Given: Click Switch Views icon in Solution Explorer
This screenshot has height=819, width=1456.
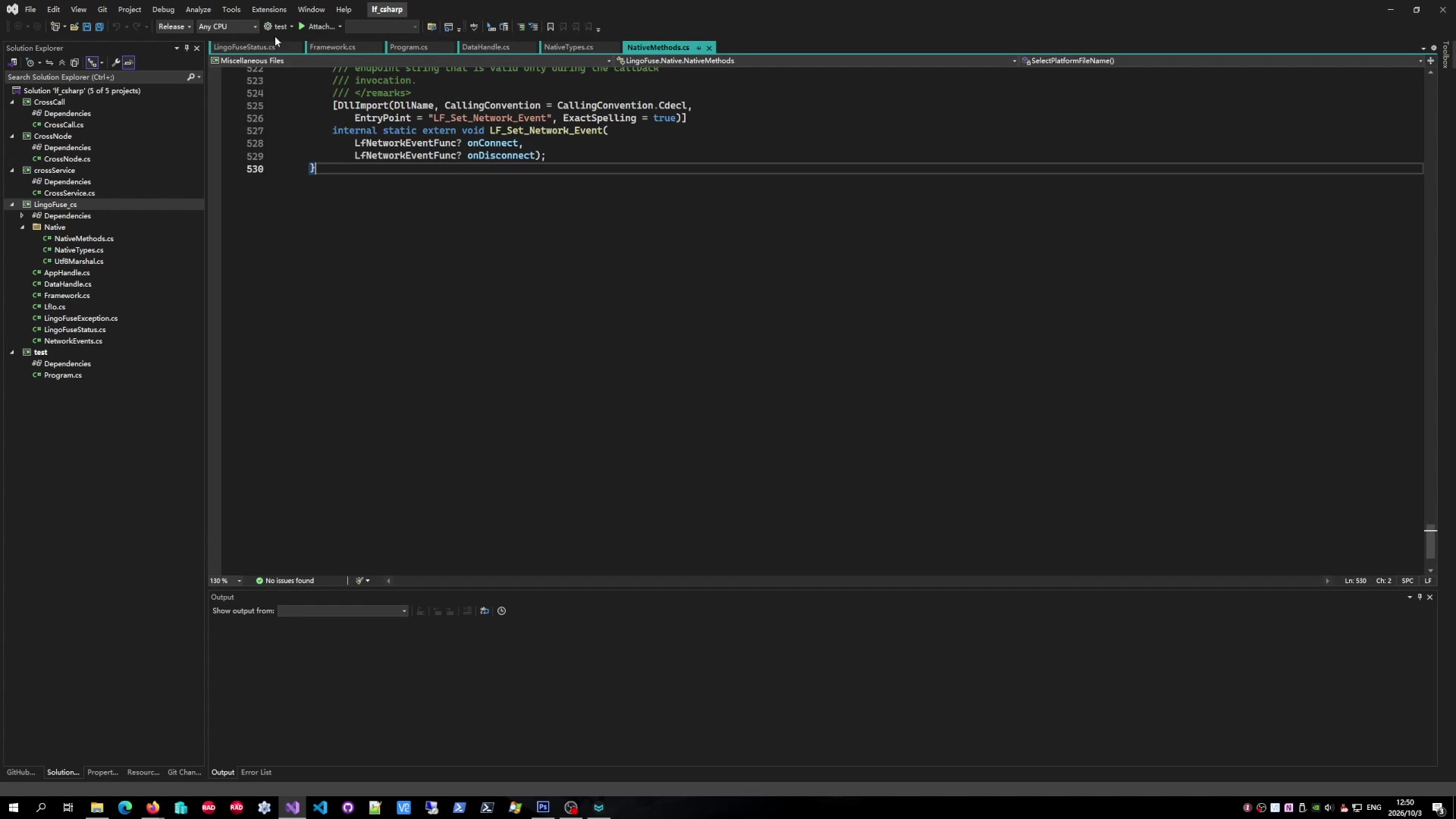Looking at the screenshot, I should click(13, 63).
